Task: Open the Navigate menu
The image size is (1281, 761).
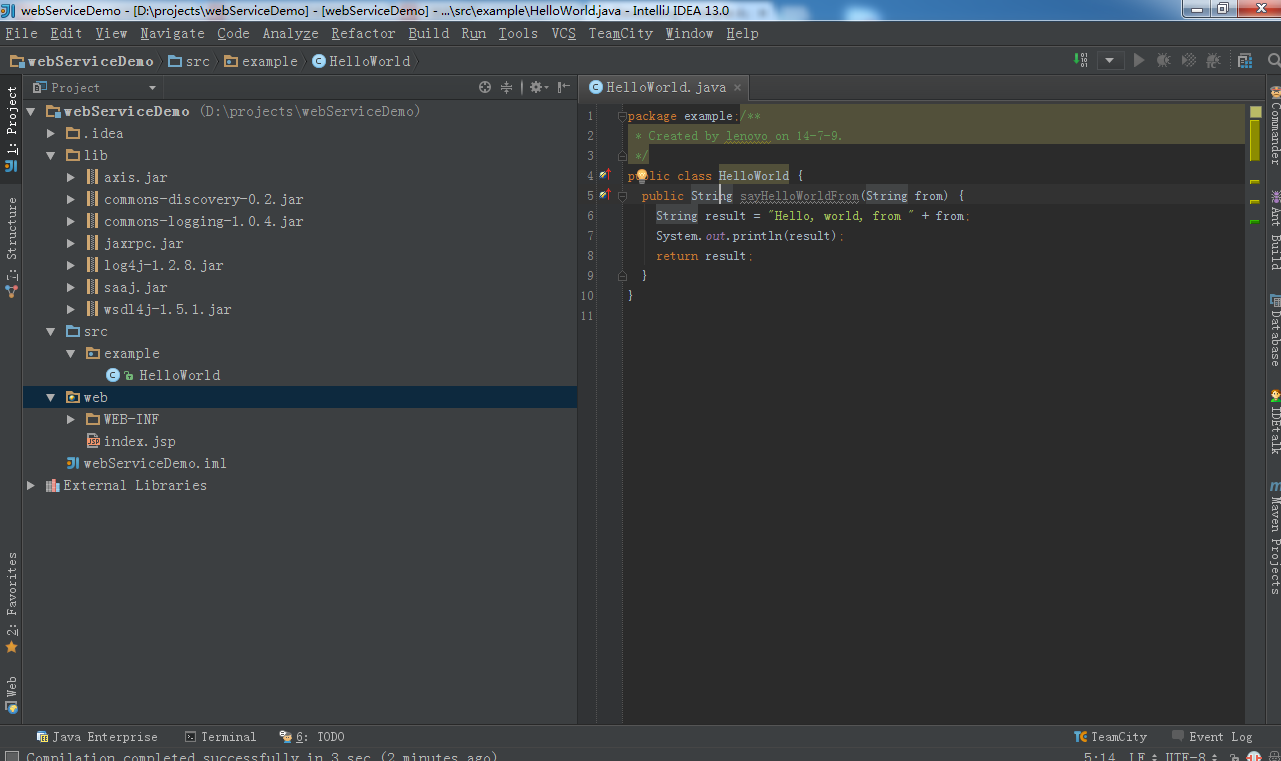Action: pos(172,33)
